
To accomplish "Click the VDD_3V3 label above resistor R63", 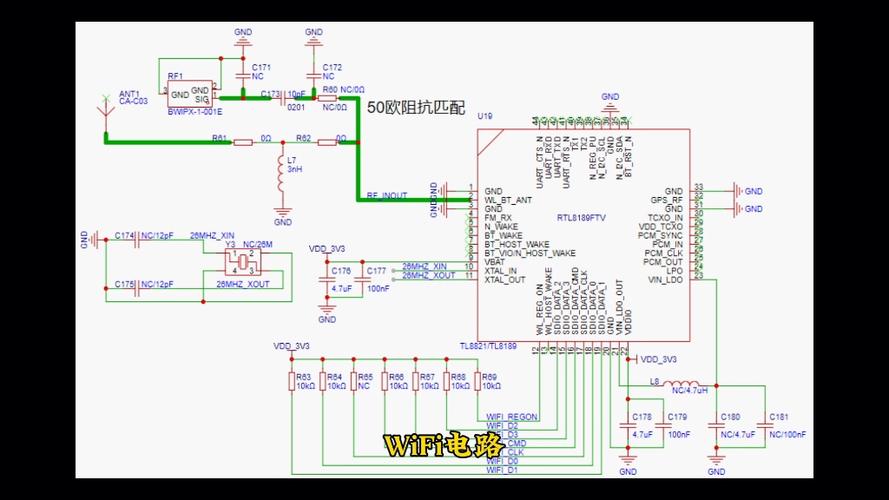I will [291, 346].
